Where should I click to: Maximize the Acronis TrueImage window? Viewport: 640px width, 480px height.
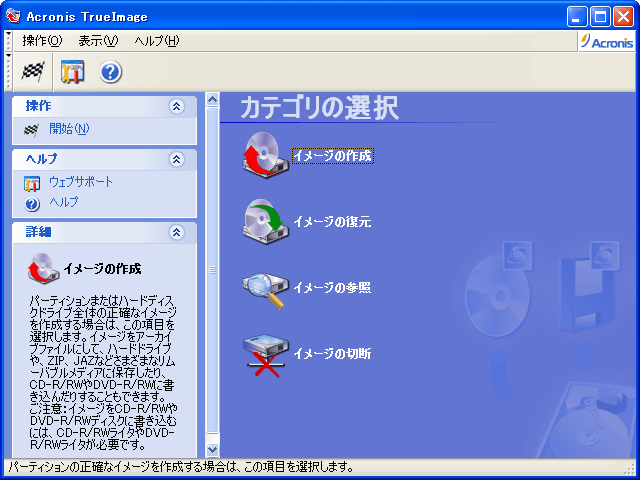600,17
